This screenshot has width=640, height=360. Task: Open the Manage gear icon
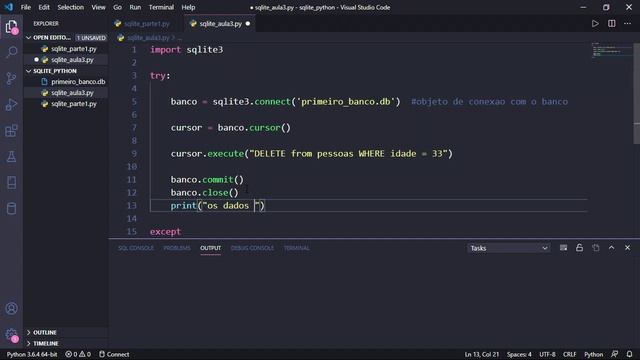[x=11, y=335]
